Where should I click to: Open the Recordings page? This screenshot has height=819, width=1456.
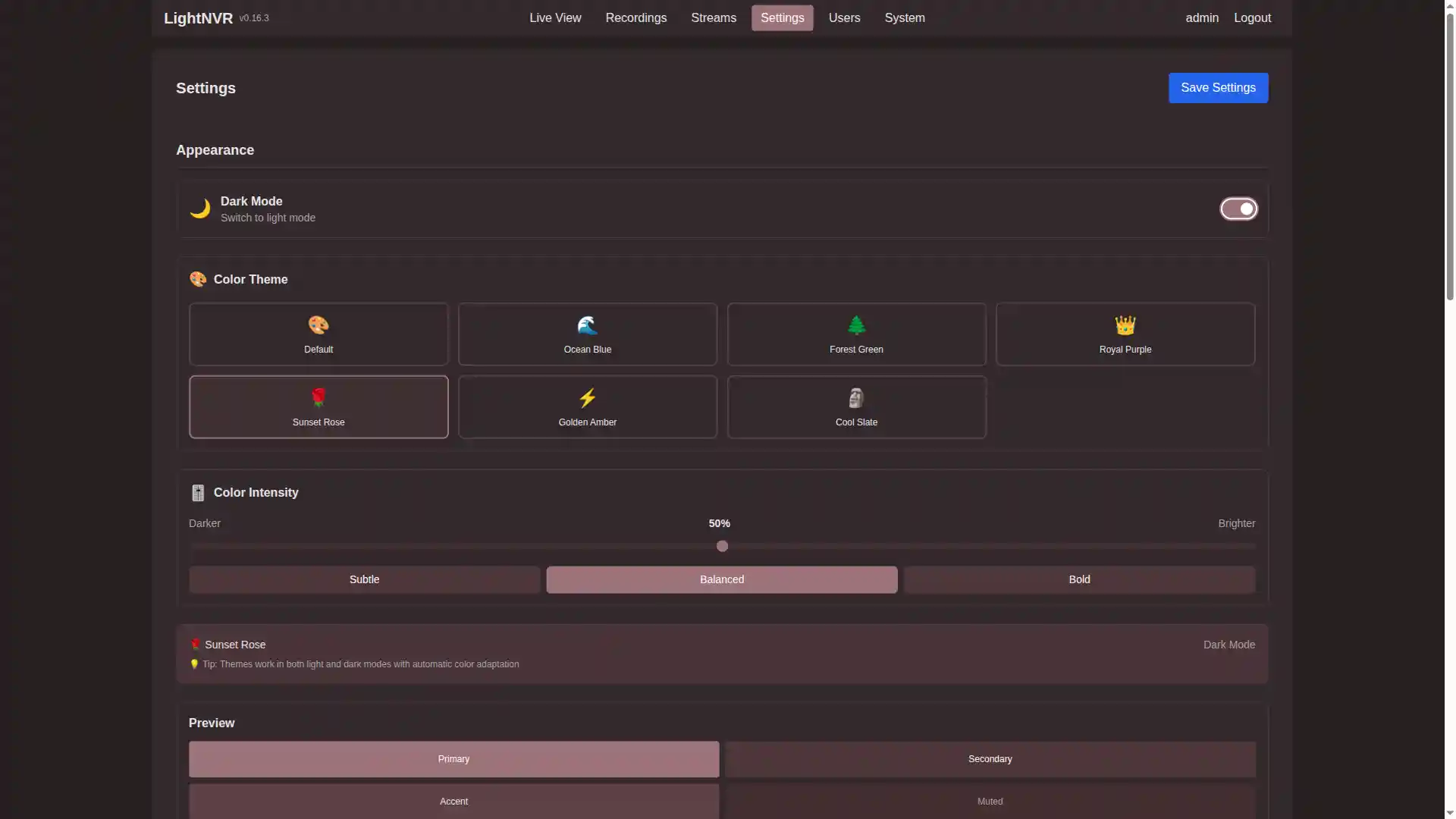pos(635,17)
